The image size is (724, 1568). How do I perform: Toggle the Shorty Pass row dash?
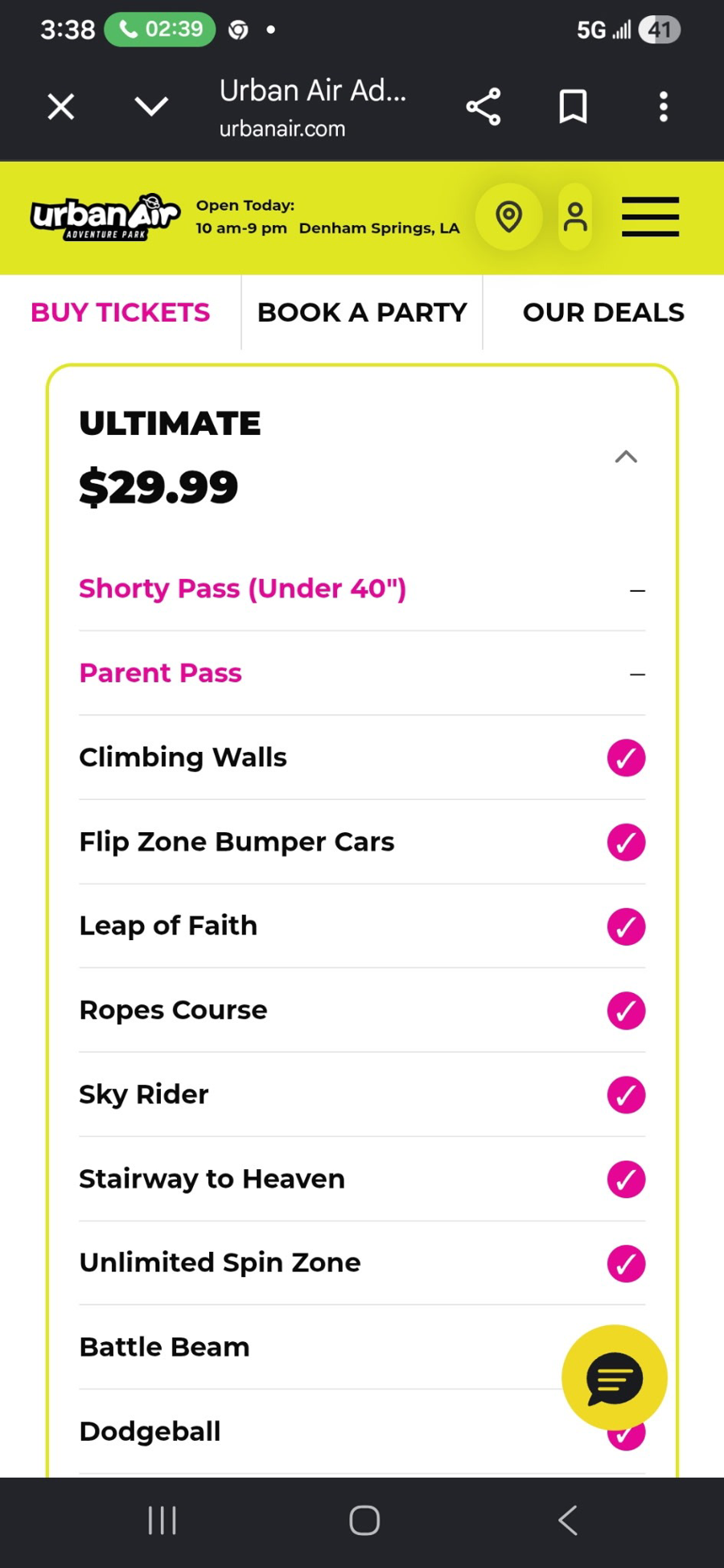[x=637, y=590]
